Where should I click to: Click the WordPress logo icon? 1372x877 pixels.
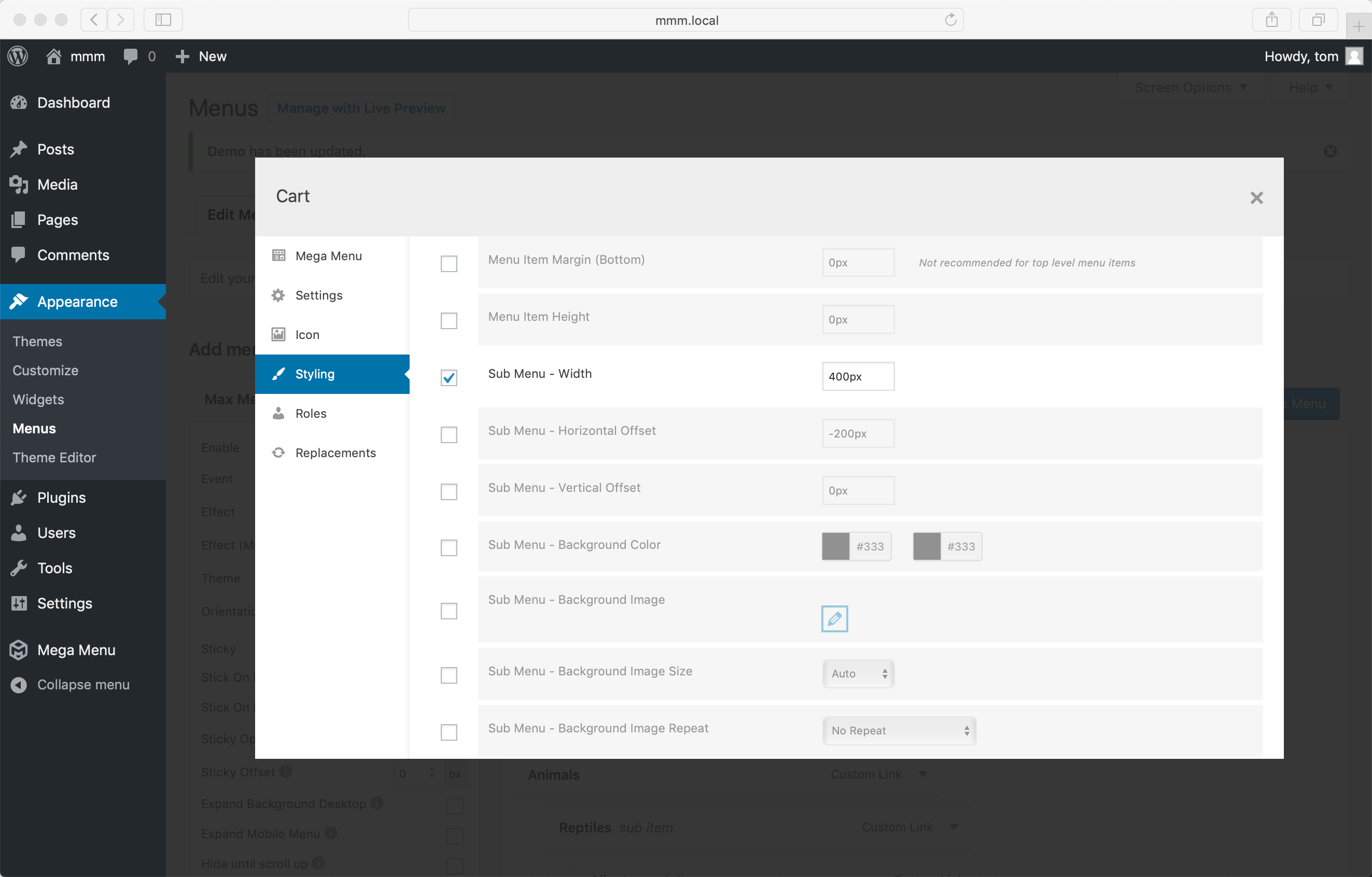click(x=18, y=56)
